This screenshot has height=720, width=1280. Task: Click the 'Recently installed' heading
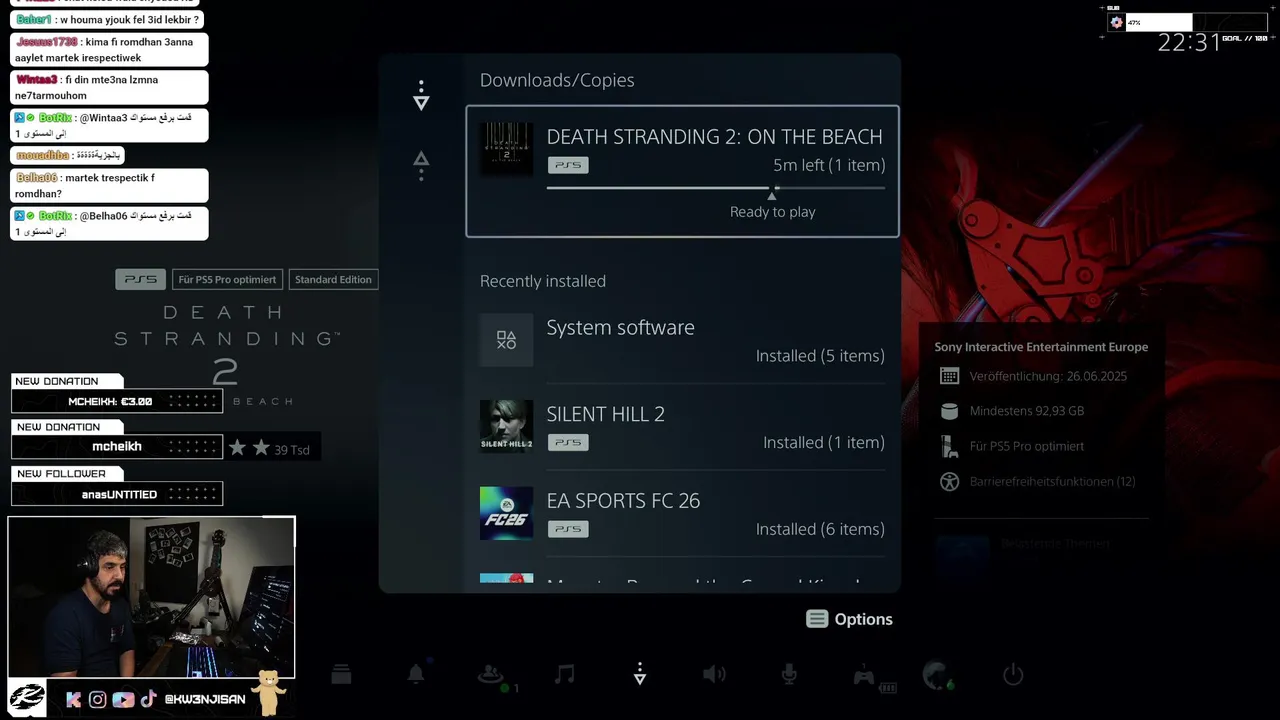point(543,281)
